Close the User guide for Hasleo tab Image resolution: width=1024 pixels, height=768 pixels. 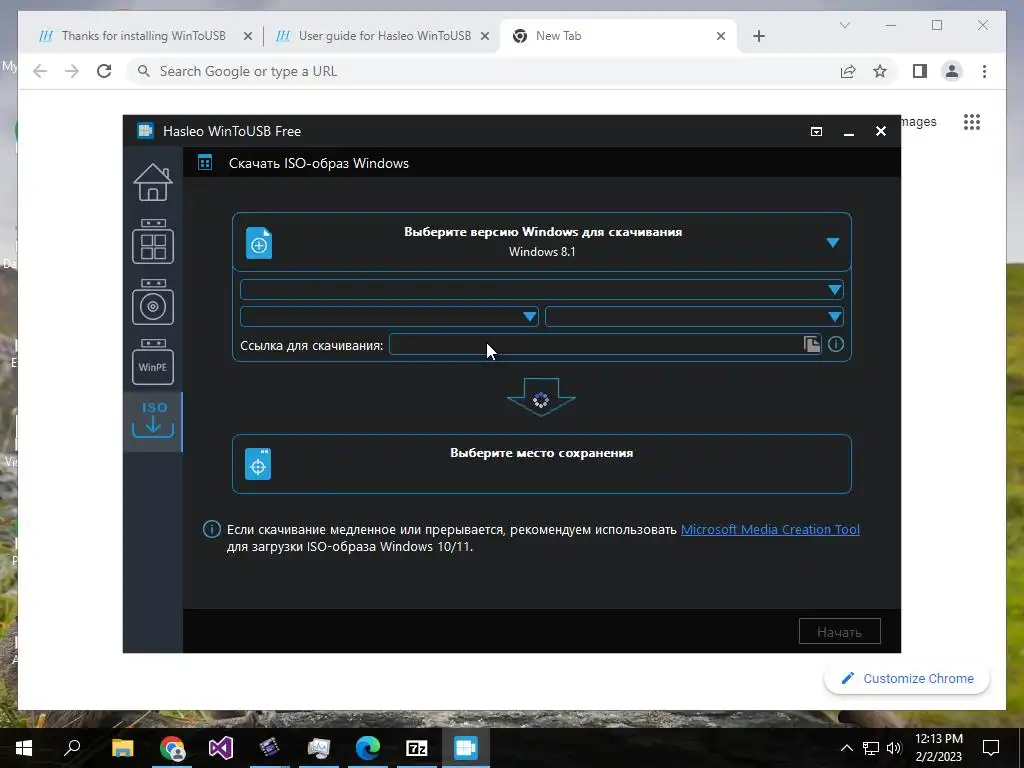click(x=485, y=36)
